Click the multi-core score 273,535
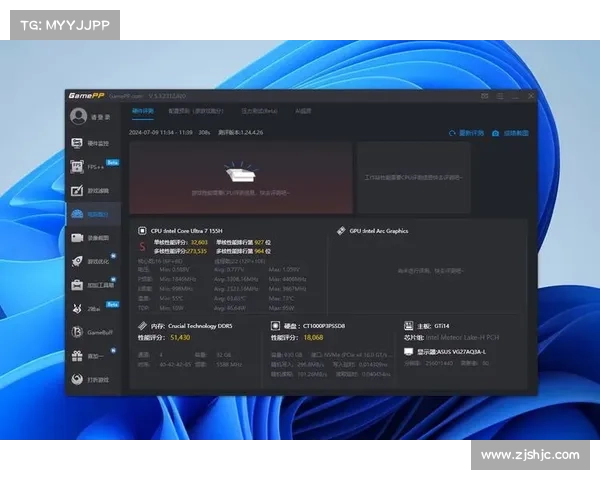Screen dimensions: 600x480 tap(197, 251)
